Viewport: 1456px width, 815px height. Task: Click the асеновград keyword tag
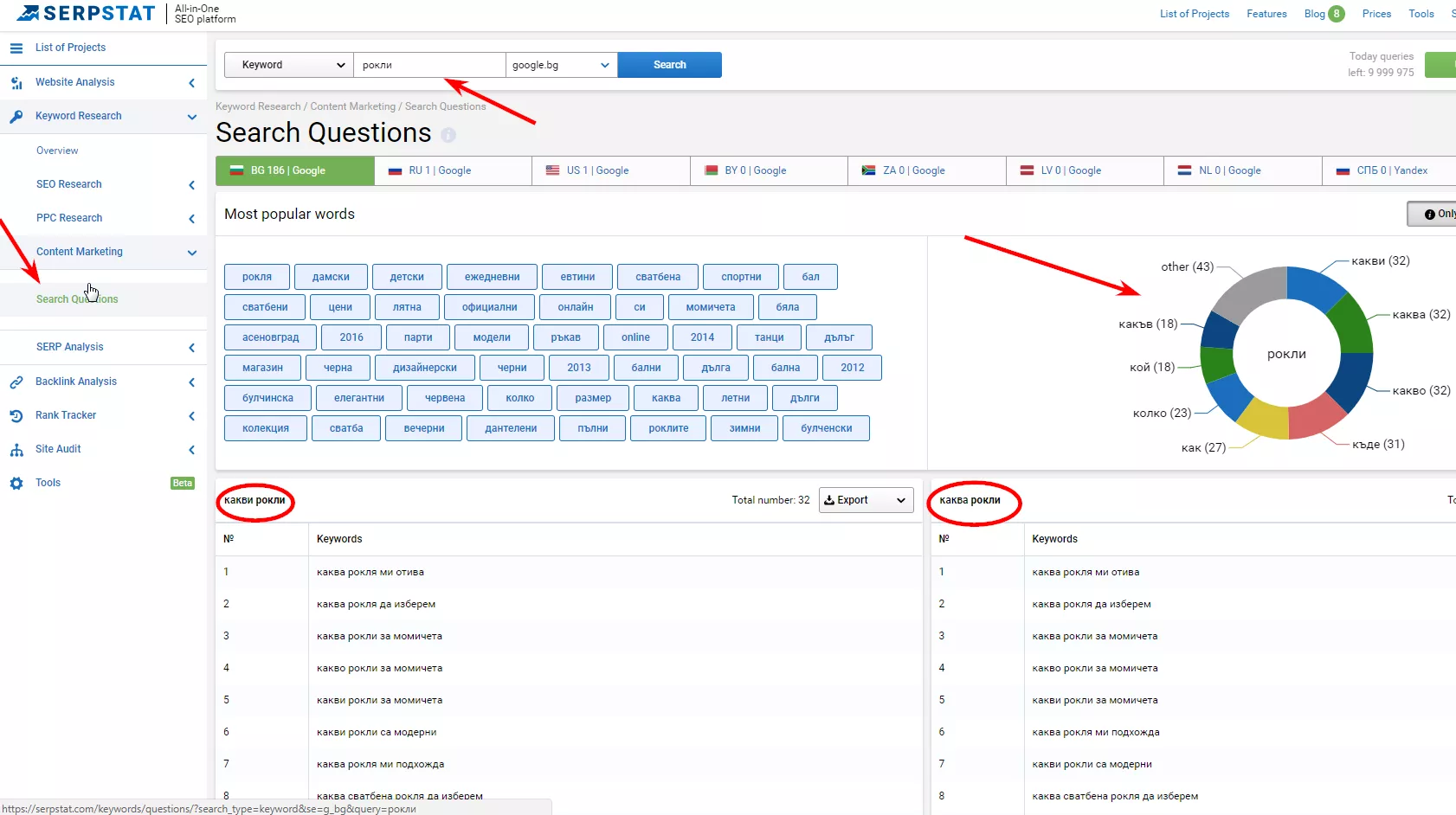[x=271, y=337]
